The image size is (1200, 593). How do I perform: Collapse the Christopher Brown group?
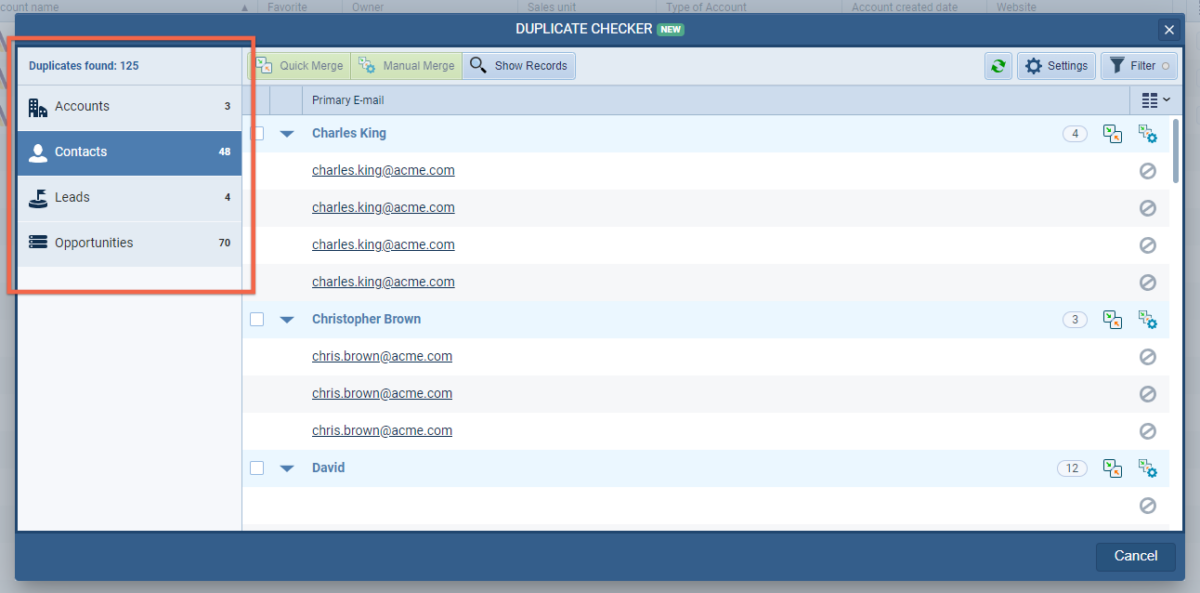(287, 320)
